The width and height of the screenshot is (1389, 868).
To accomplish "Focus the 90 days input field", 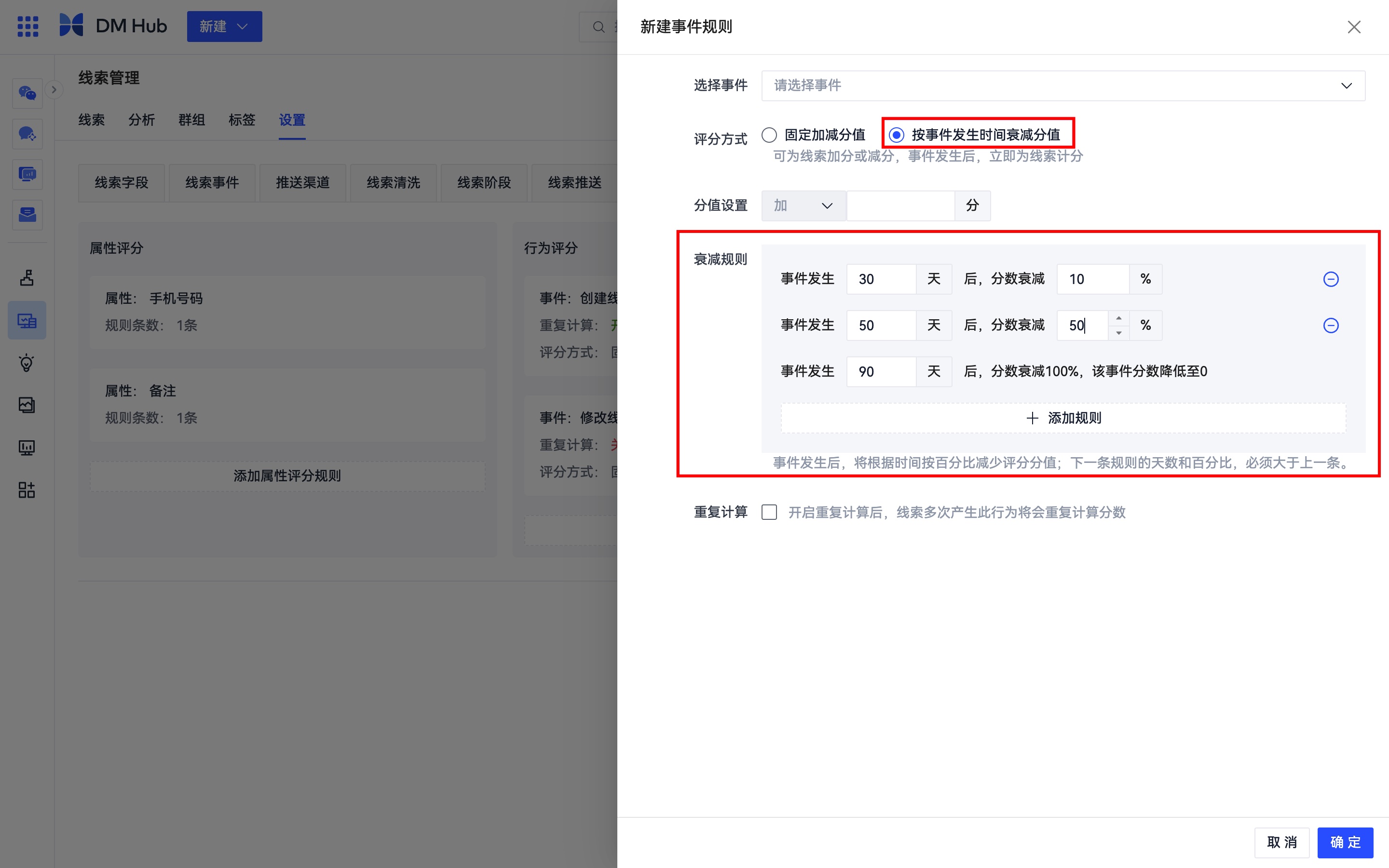I will [x=881, y=371].
